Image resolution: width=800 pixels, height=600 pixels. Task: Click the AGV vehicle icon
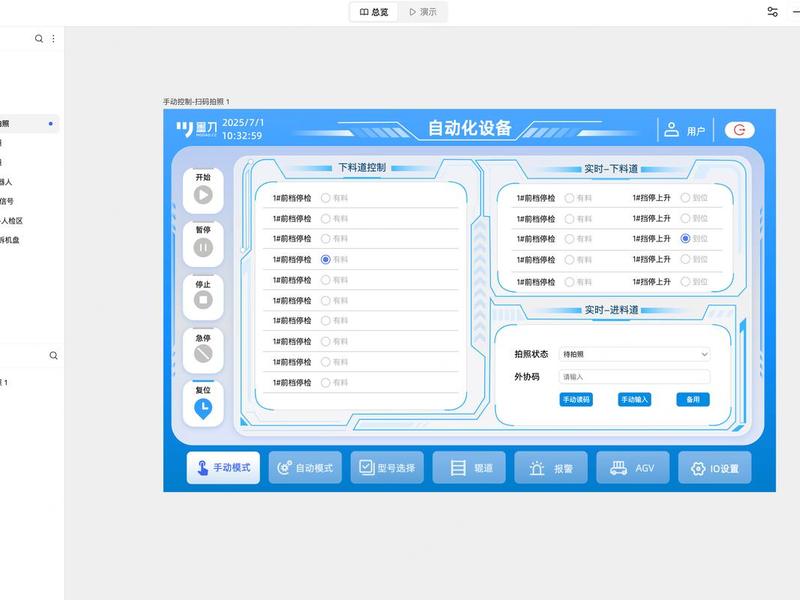[618, 468]
